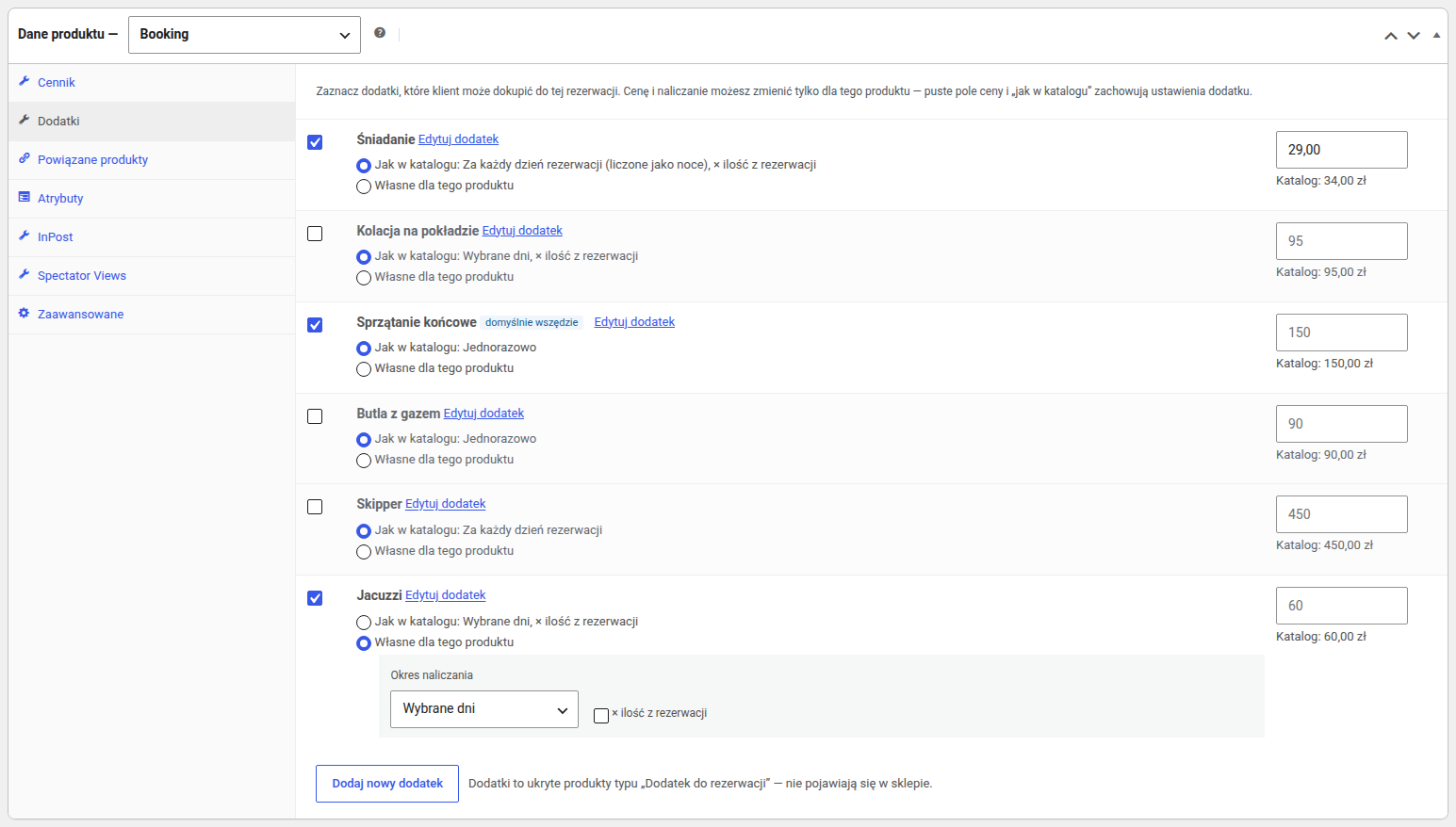Open the Zaawansowane tab
The width and height of the screenshot is (1456, 827).
tap(151, 314)
